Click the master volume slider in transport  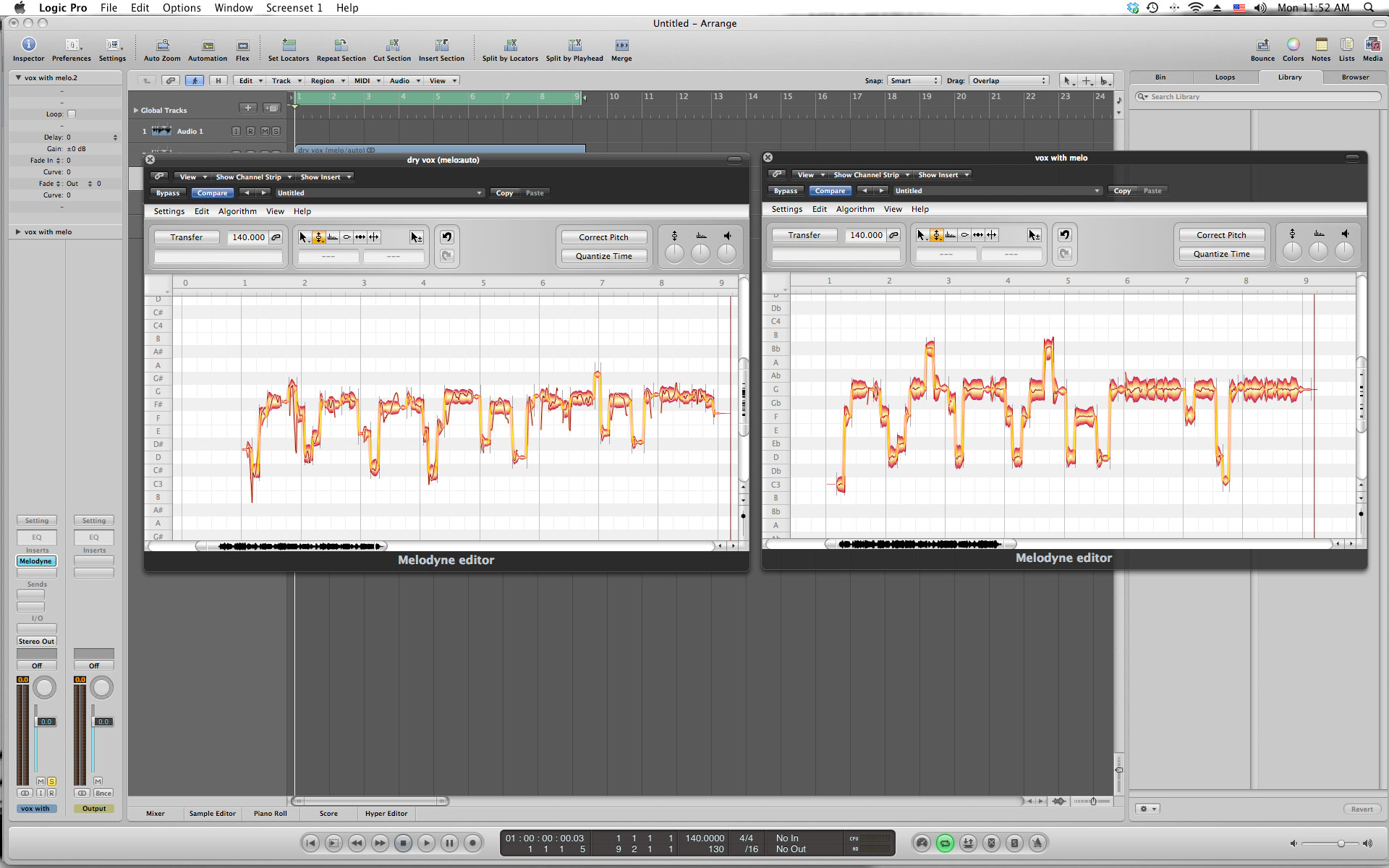1329,843
